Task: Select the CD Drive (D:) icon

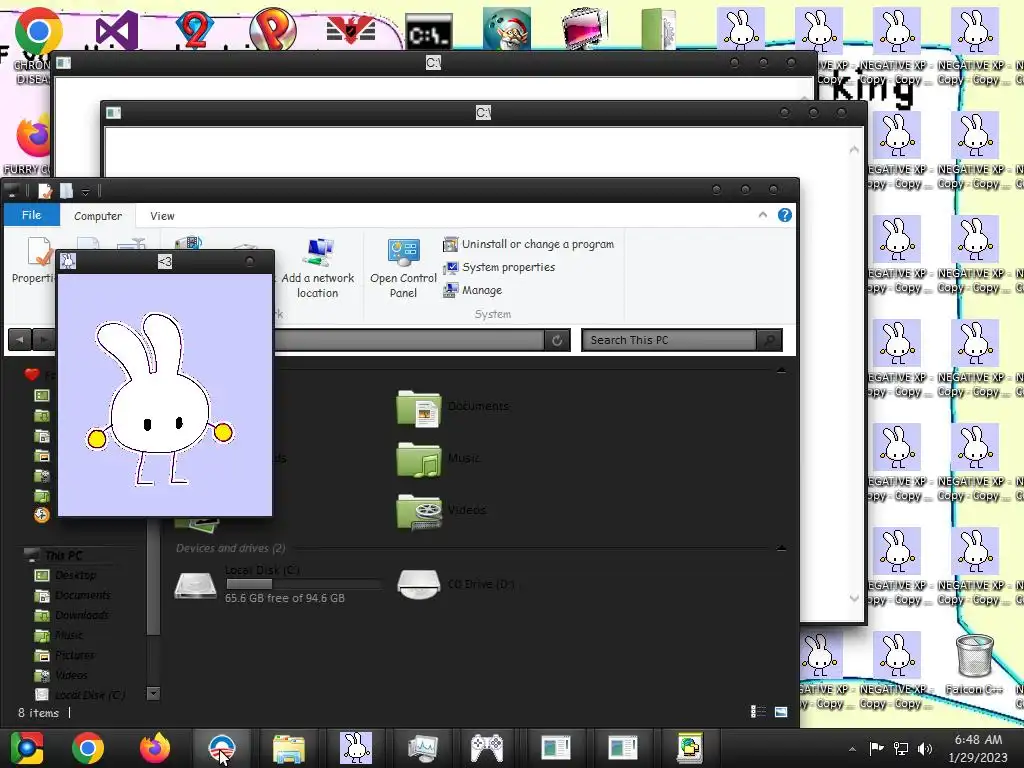Action: (419, 584)
